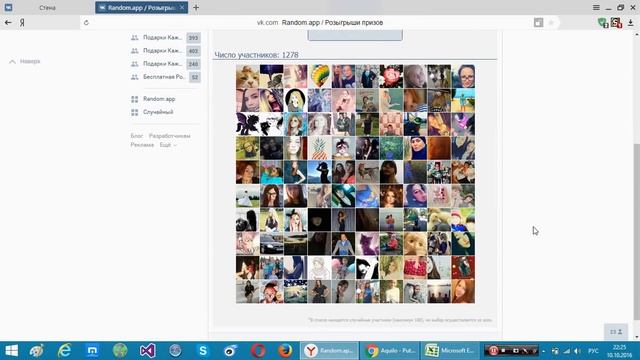Screen dimensions: 640x360
Task: Go back with the browser back arrow
Action: 8,23
